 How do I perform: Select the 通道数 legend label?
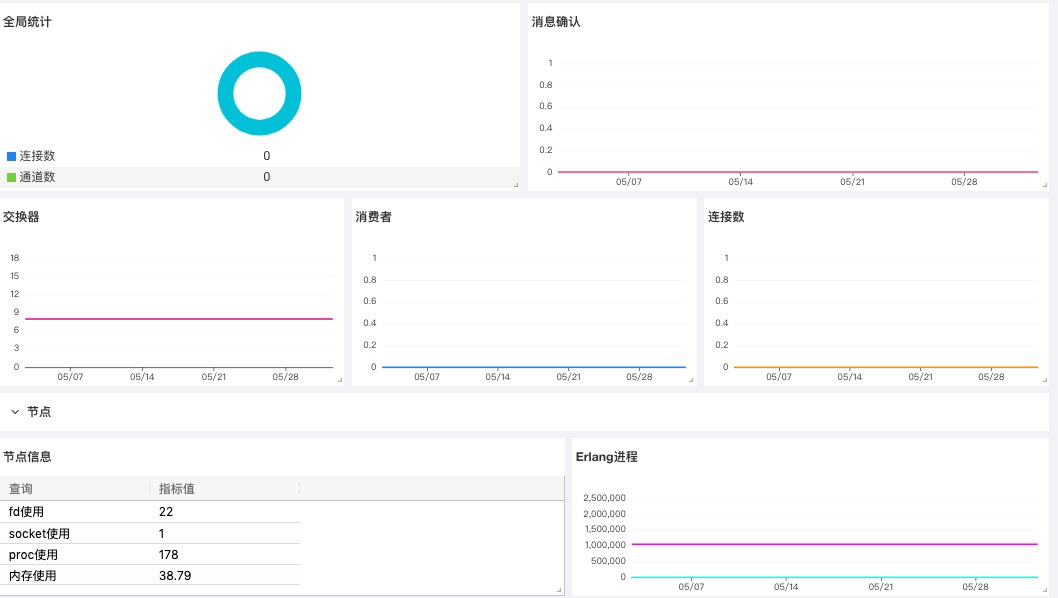[37, 177]
